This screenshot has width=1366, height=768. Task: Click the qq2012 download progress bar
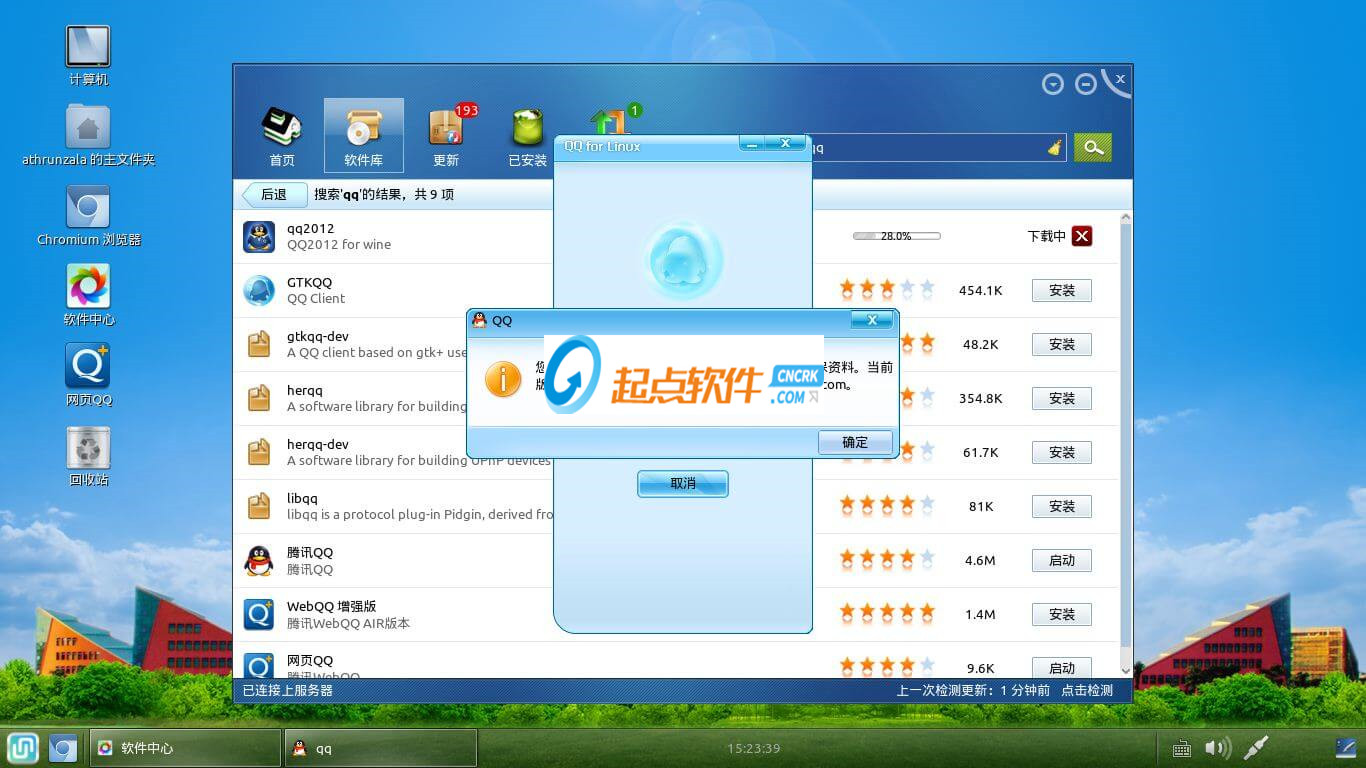(896, 236)
